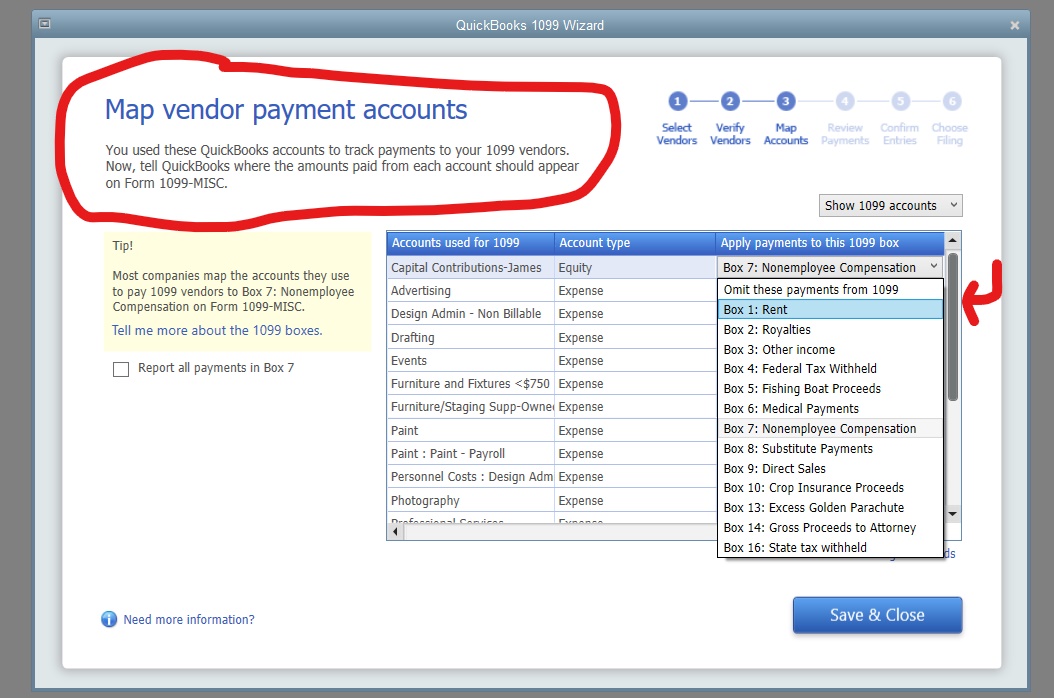Click the Save & Close button
Viewport: 1054px width, 698px height.
pos(877,615)
